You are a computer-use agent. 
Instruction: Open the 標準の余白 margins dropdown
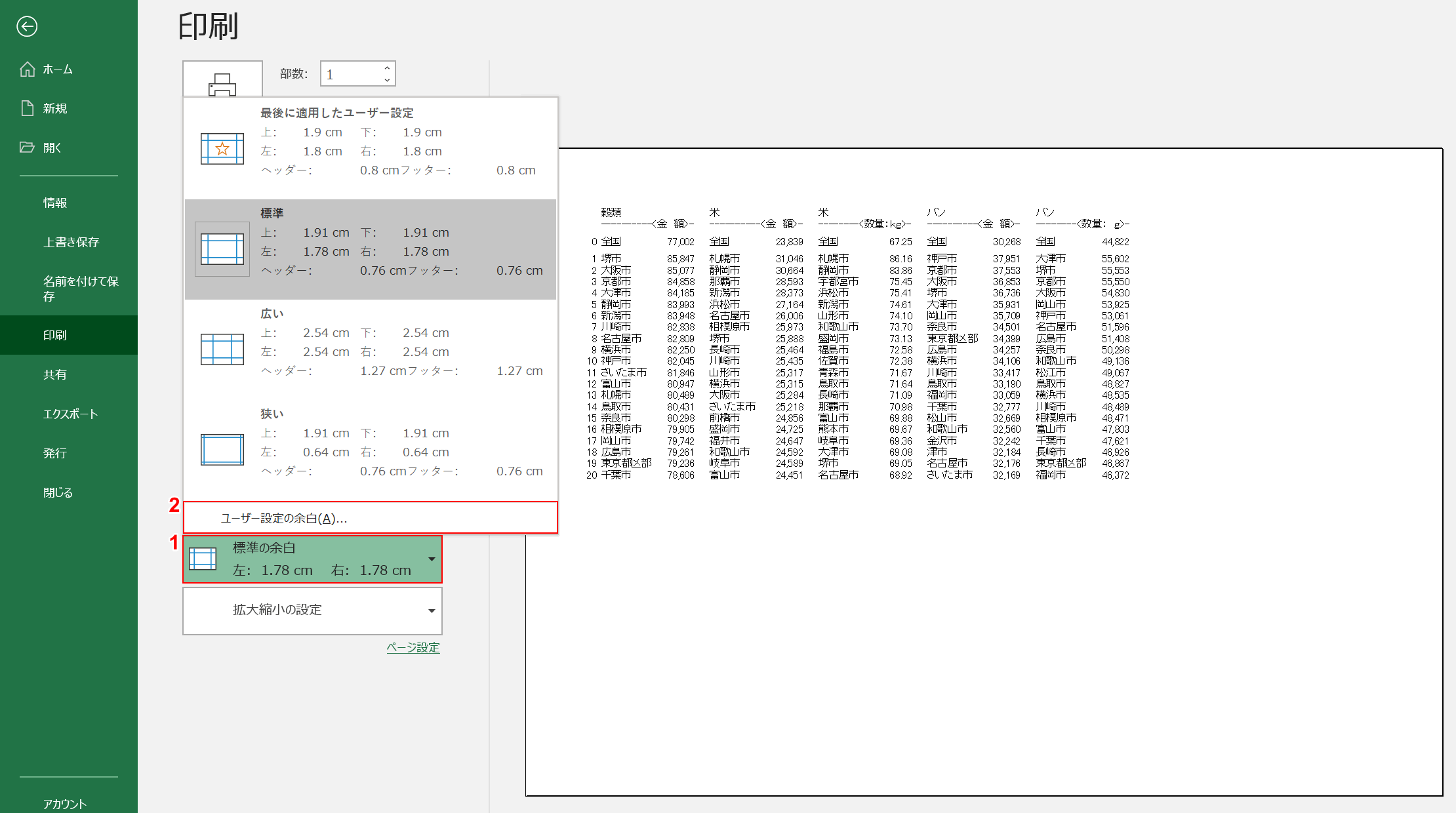coord(313,559)
